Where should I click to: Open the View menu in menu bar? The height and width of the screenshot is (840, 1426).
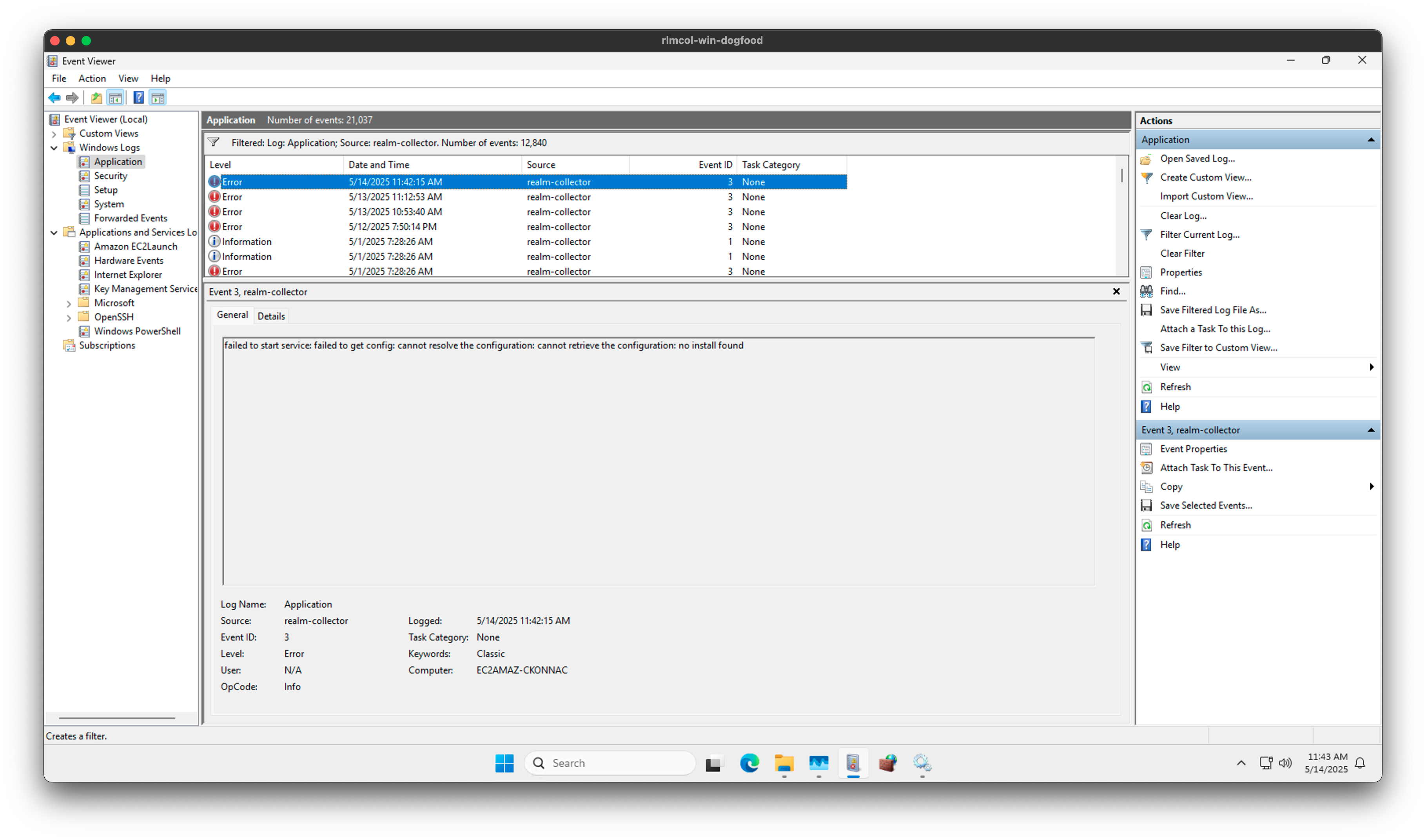click(128, 79)
